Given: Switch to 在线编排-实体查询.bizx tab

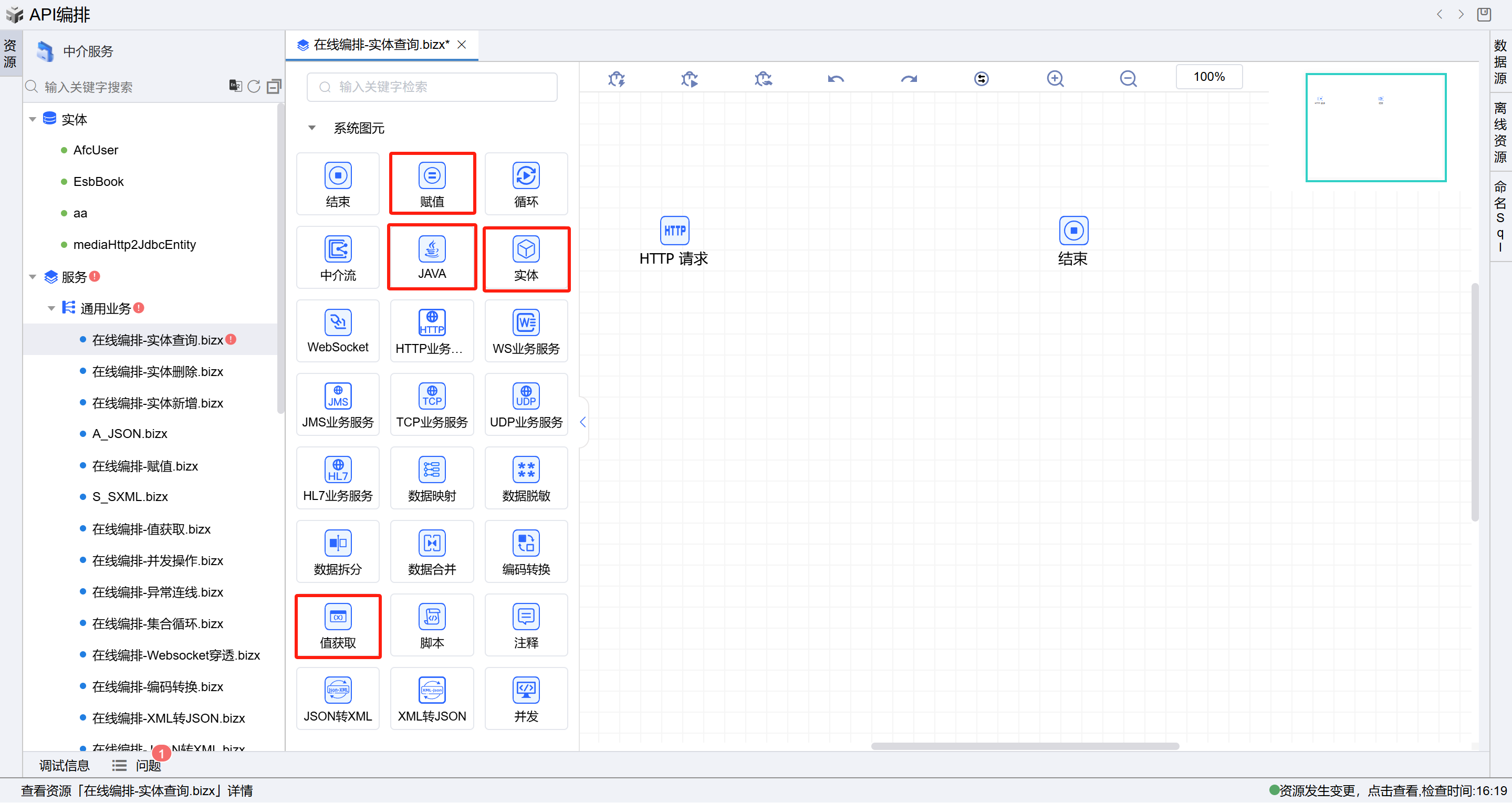Looking at the screenshot, I should 380,45.
